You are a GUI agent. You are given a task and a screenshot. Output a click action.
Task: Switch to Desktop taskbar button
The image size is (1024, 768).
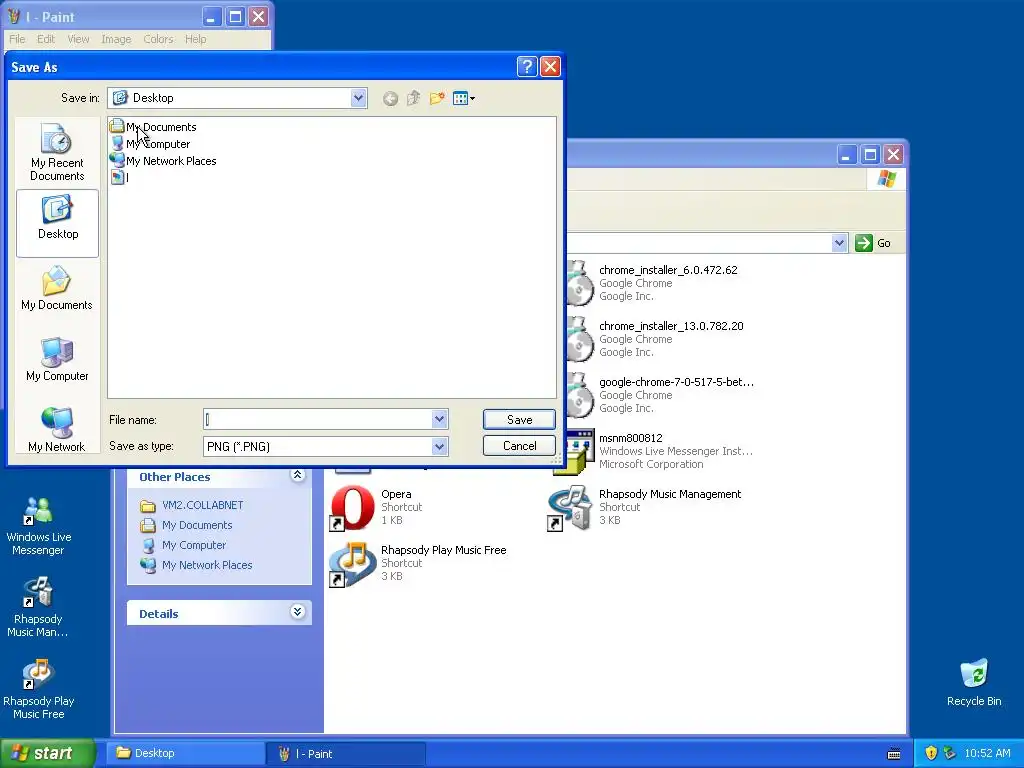tap(186, 754)
